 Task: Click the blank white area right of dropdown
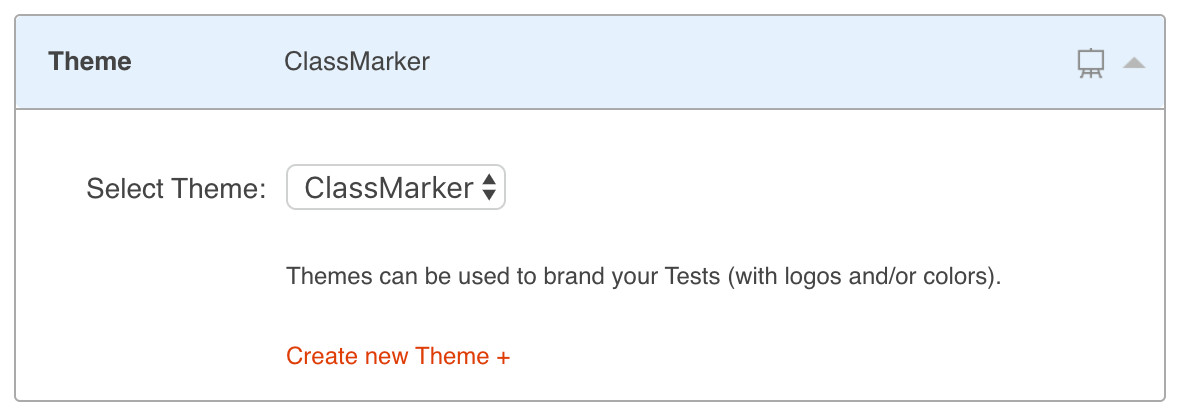[800, 188]
